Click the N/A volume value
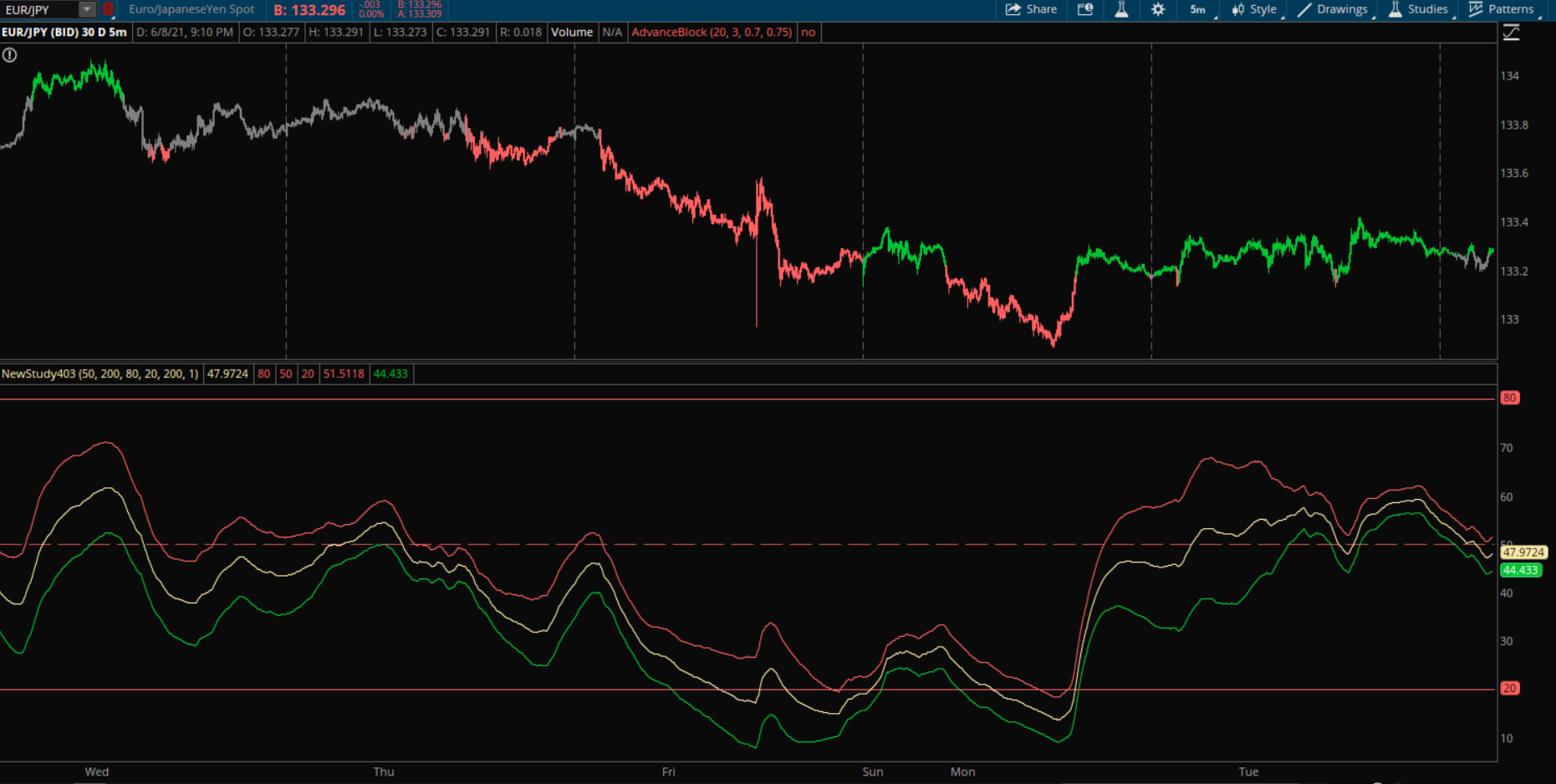Image resolution: width=1556 pixels, height=784 pixels. click(612, 32)
